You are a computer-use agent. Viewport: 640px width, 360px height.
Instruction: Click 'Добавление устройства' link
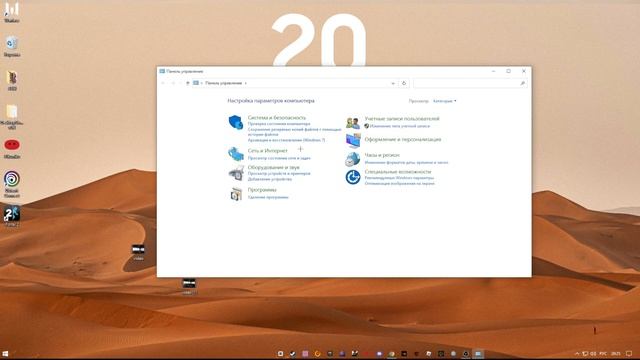270,179
